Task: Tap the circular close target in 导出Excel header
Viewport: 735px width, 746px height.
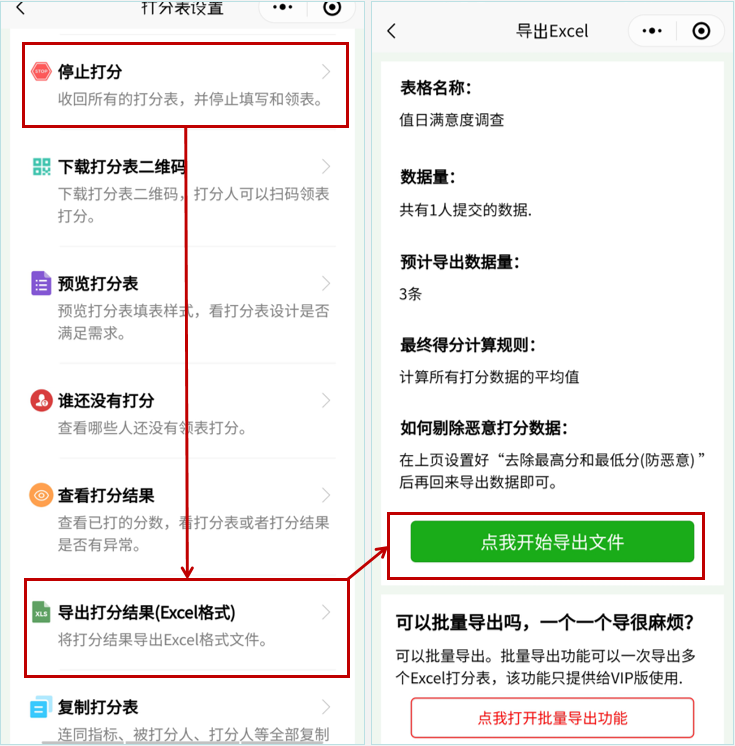Action: pos(701,31)
